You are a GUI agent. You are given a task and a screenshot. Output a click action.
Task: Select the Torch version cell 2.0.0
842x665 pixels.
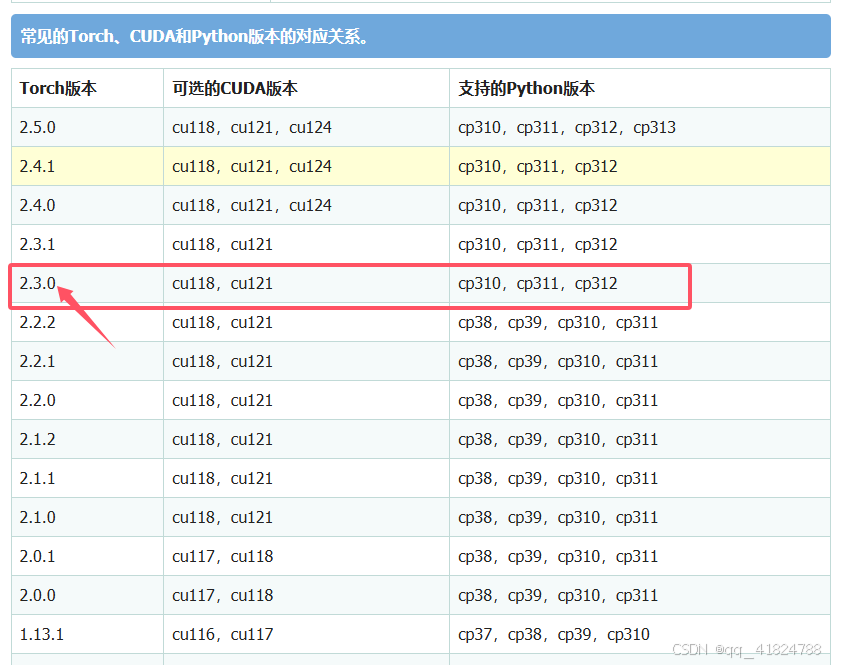point(88,595)
